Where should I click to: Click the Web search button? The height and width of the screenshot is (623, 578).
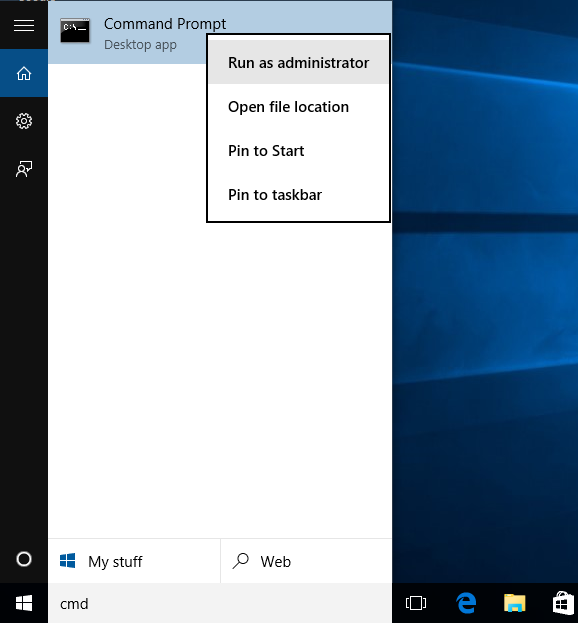306,561
